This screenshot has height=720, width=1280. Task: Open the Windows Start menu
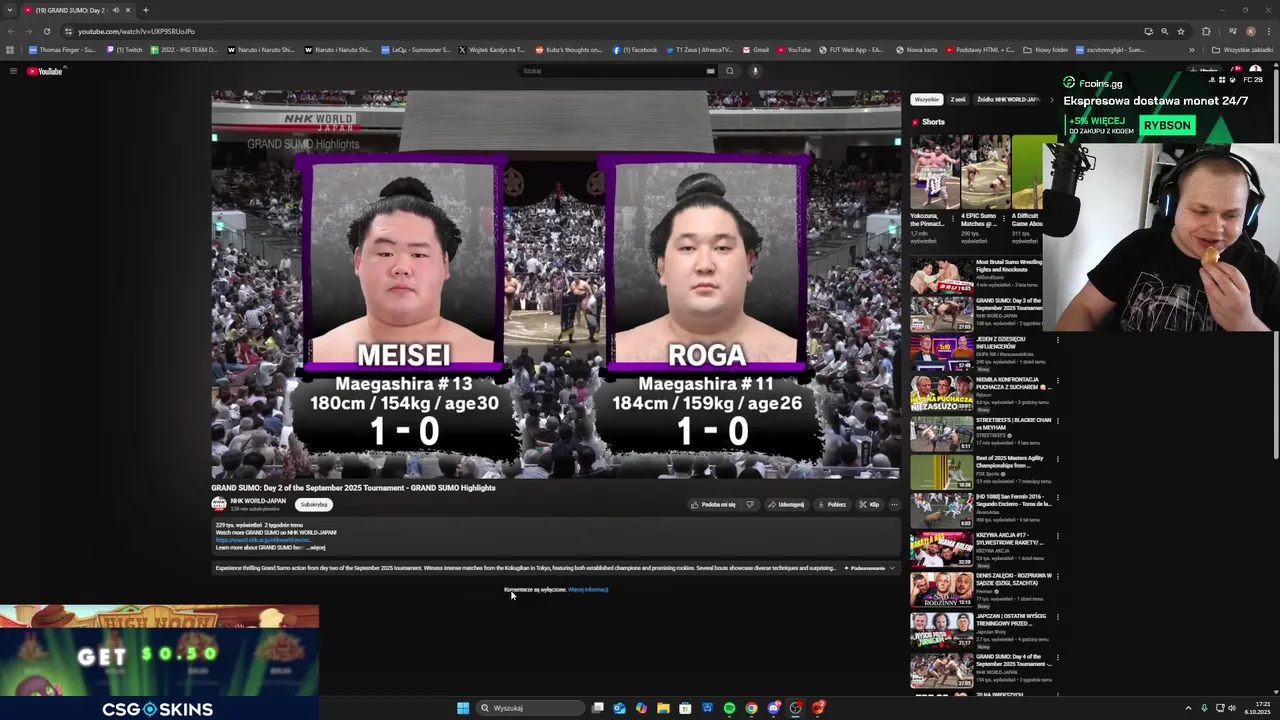463,708
